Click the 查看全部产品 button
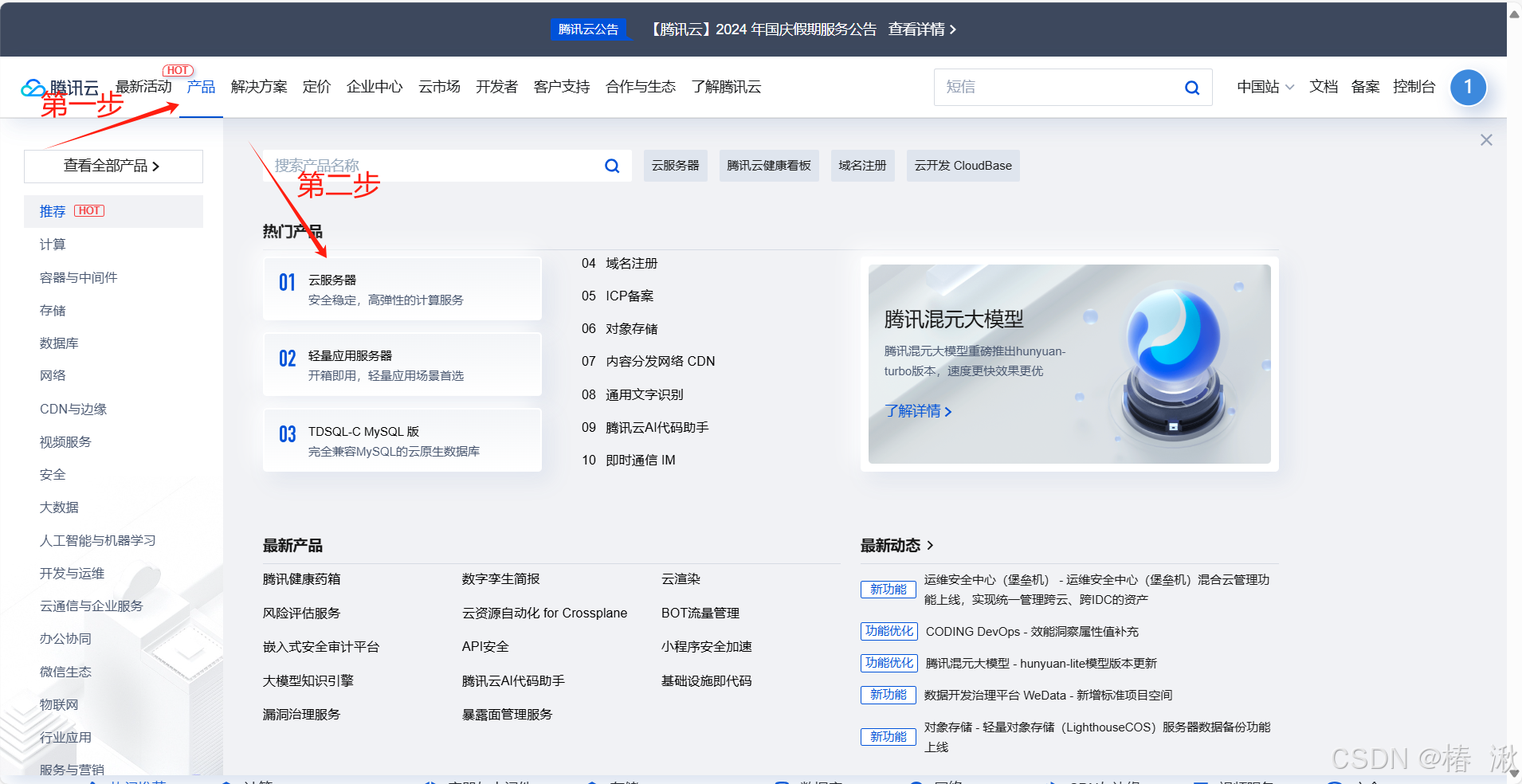This screenshot has height=784, width=1522. pyautogui.click(x=113, y=166)
